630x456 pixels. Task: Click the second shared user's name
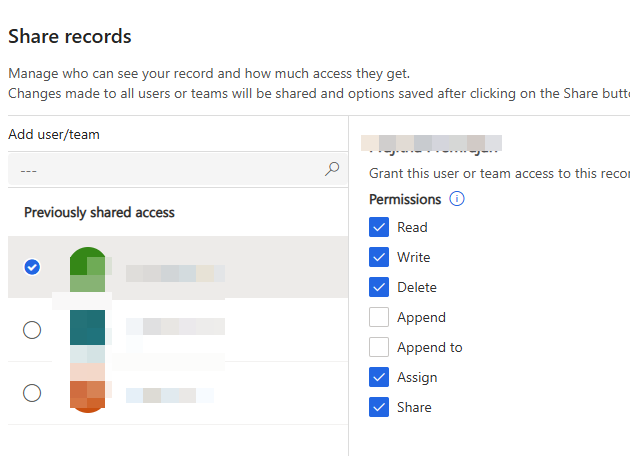pyautogui.click(x=175, y=327)
